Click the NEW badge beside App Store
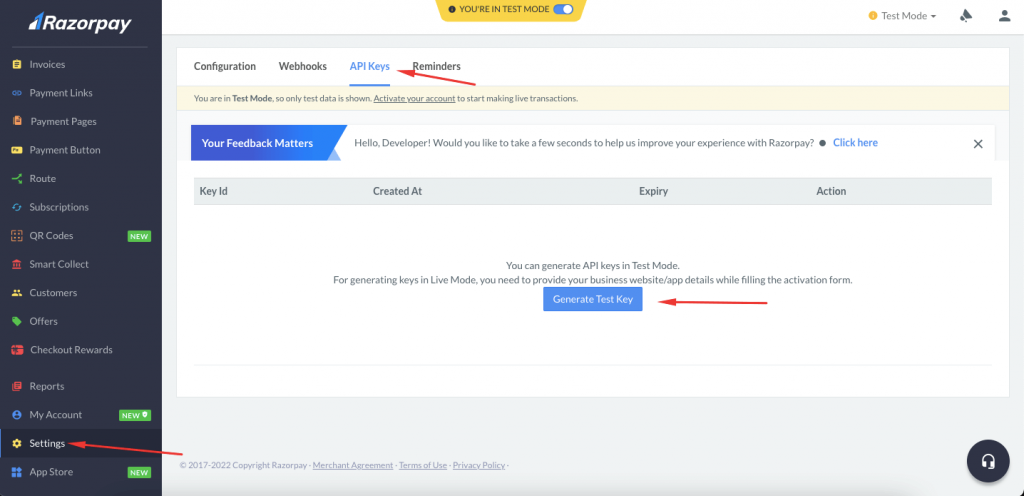Image resolution: width=1024 pixels, height=496 pixels. pyautogui.click(x=139, y=473)
